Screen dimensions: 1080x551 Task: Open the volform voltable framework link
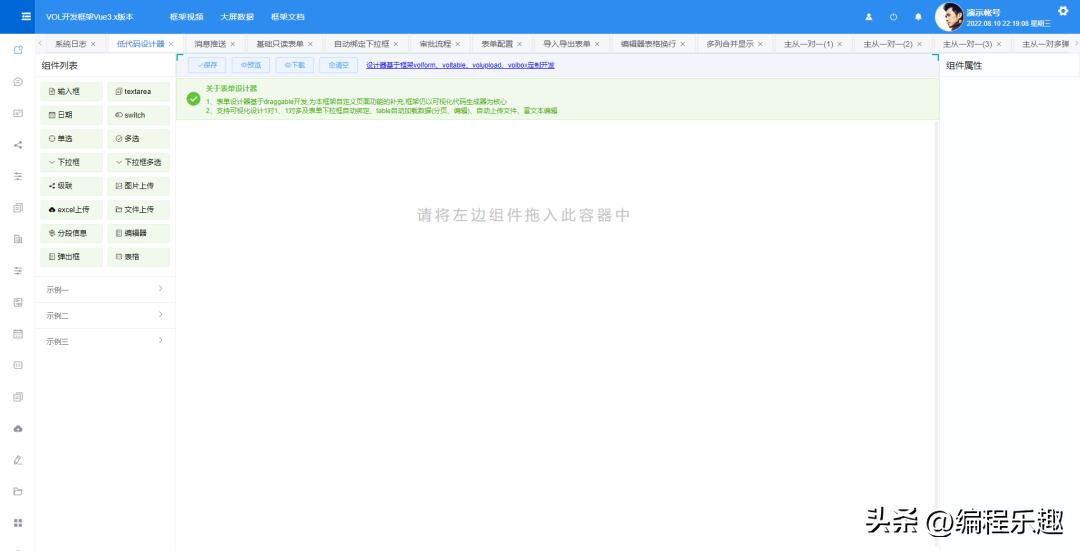pos(460,65)
